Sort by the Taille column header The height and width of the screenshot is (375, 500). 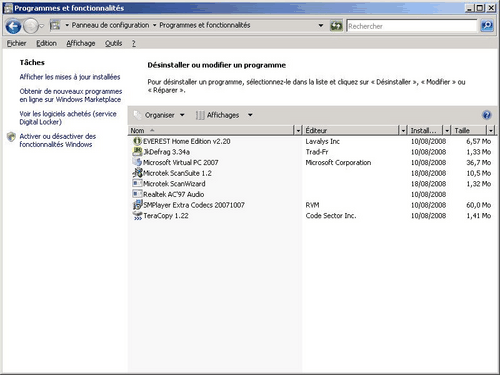pos(469,130)
